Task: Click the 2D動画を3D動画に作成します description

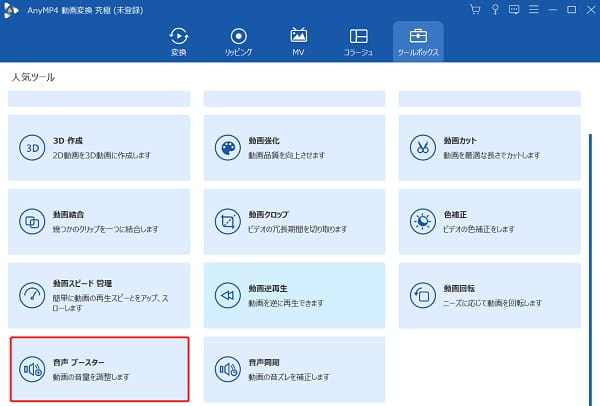Action: [102, 155]
